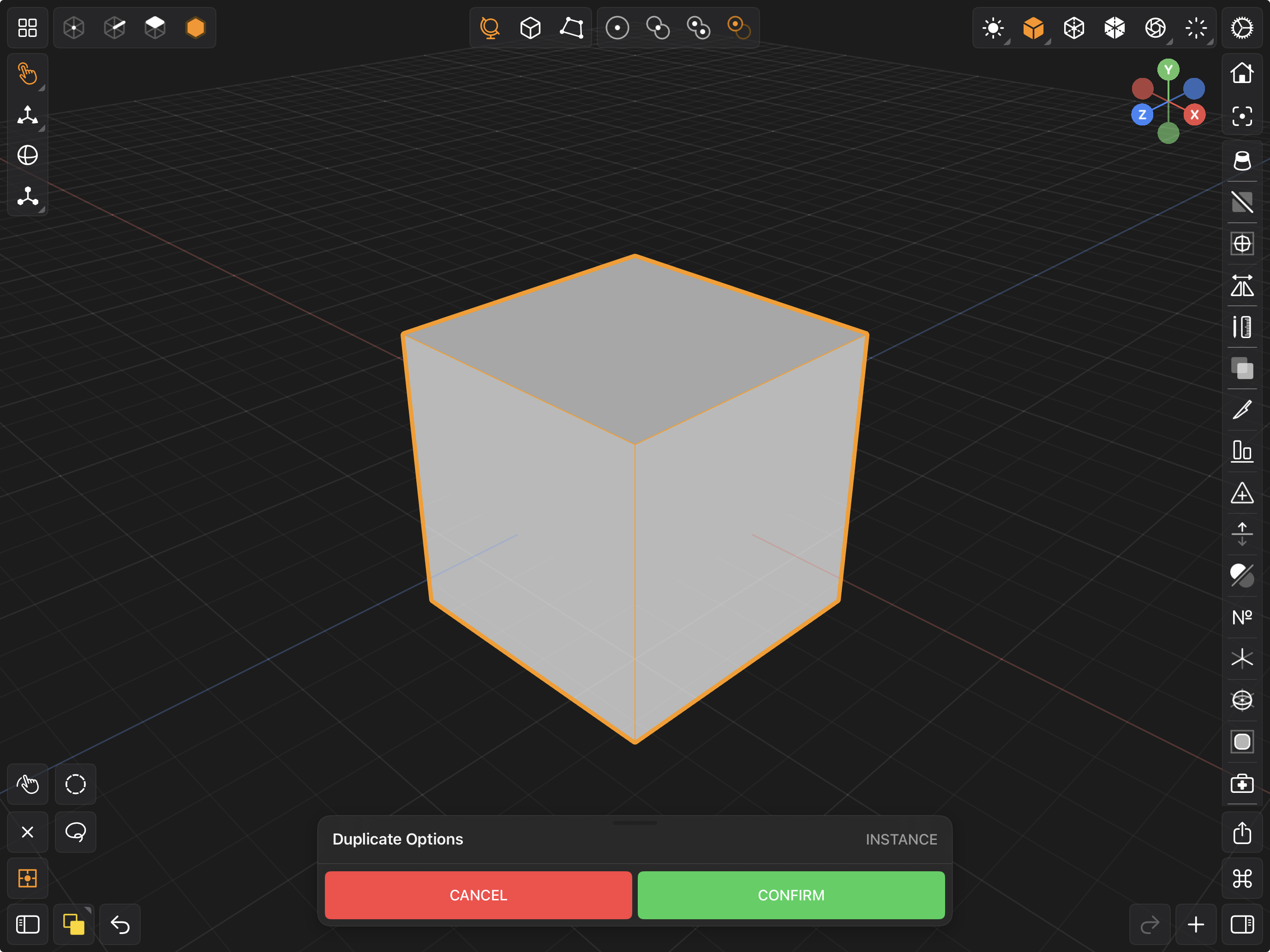Open the cylinder primitives tool
Viewport: 1270px width, 952px height.
click(1242, 161)
